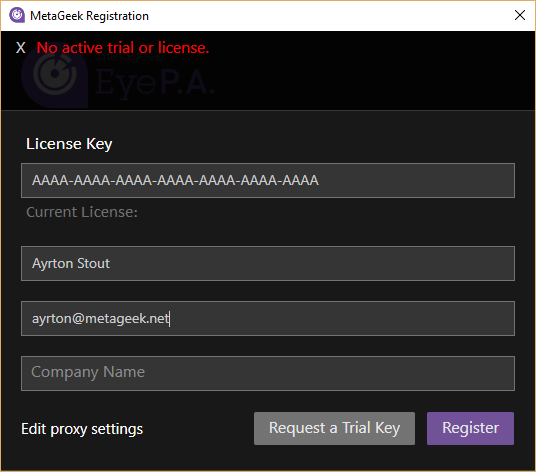This screenshot has width=536, height=472.
Task: Select the red 'No active trial or license' message
Action: tap(123, 48)
